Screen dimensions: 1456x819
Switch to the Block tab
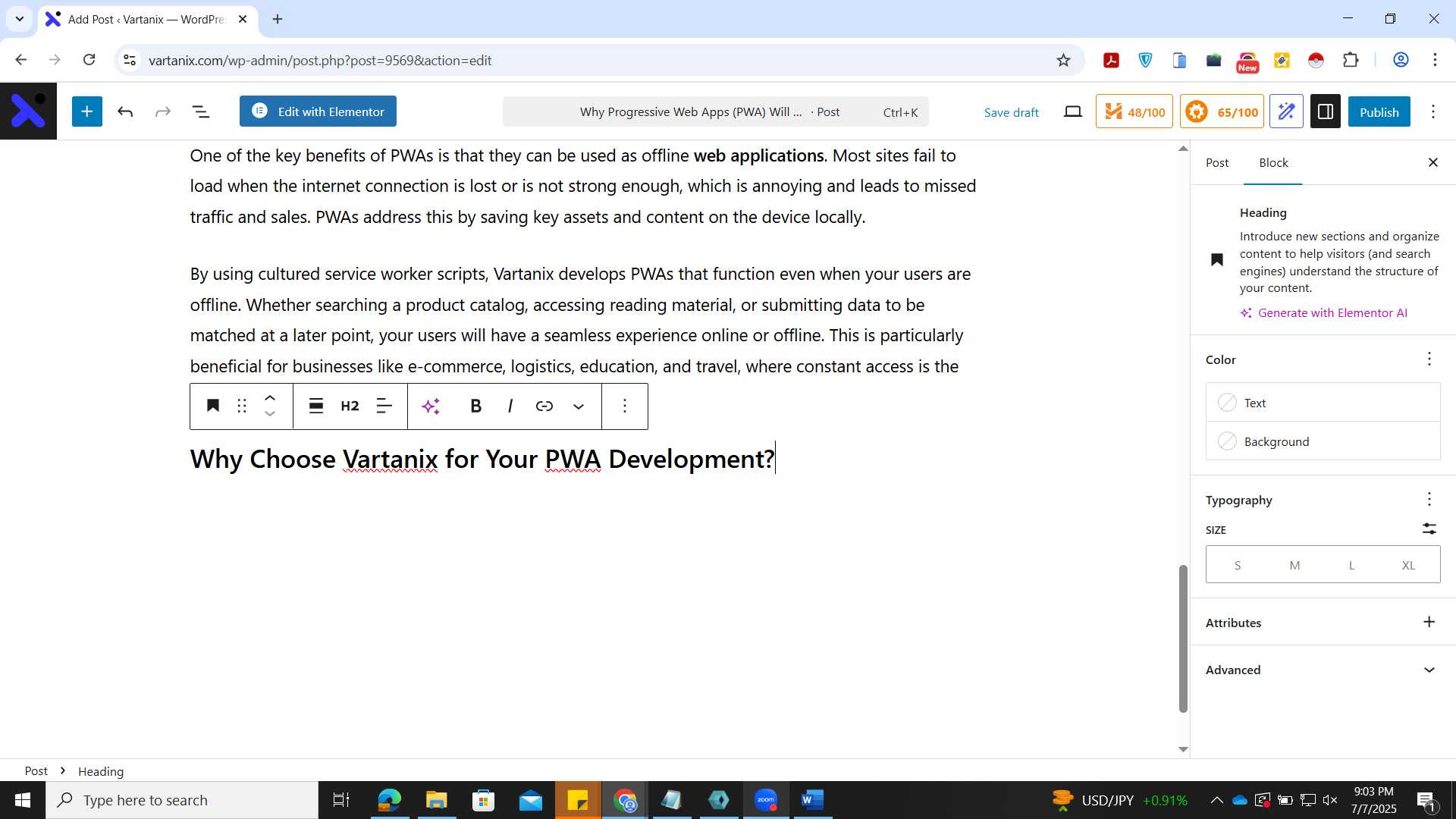pyautogui.click(x=1273, y=162)
